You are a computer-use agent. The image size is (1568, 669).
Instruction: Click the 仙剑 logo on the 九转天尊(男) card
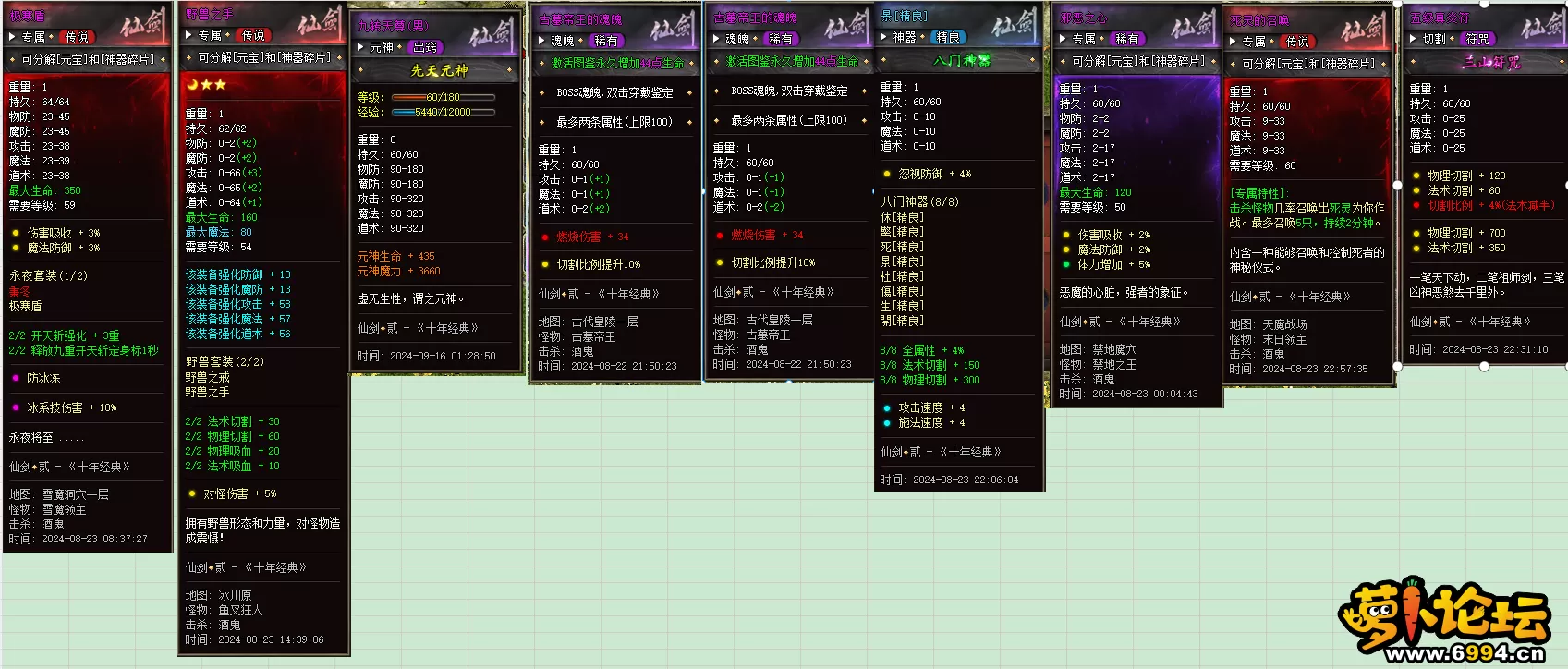[492, 34]
